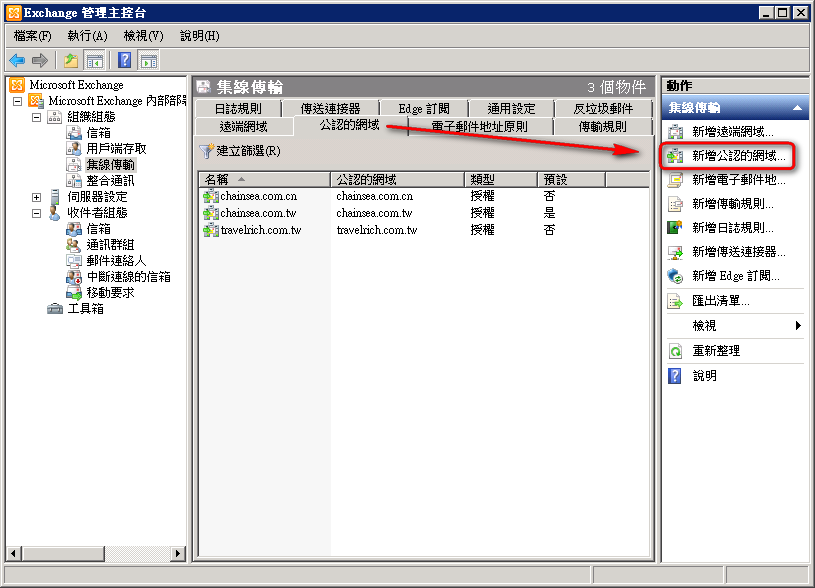Open the 檢視(V) menu
The width and height of the screenshot is (815, 588).
(143, 36)
